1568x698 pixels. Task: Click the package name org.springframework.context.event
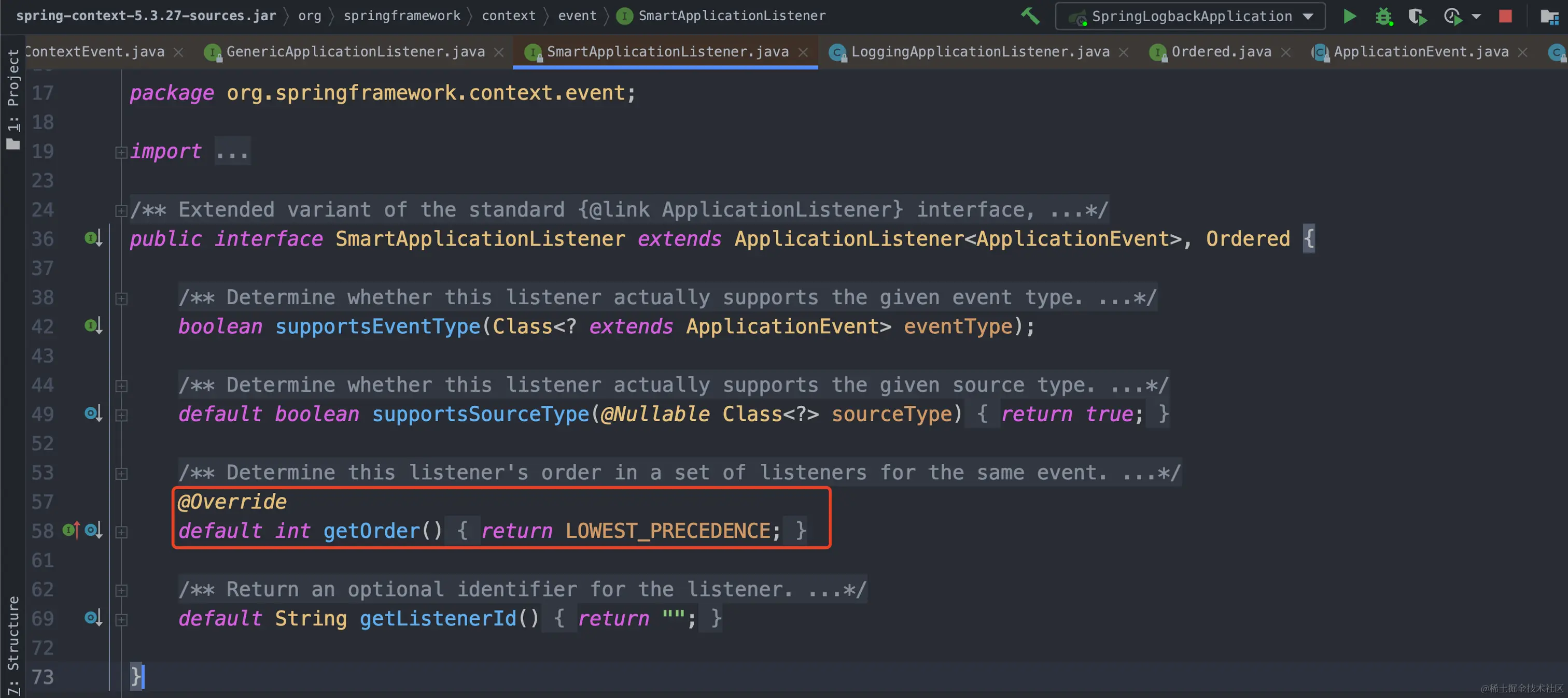(x=426, y=93)
